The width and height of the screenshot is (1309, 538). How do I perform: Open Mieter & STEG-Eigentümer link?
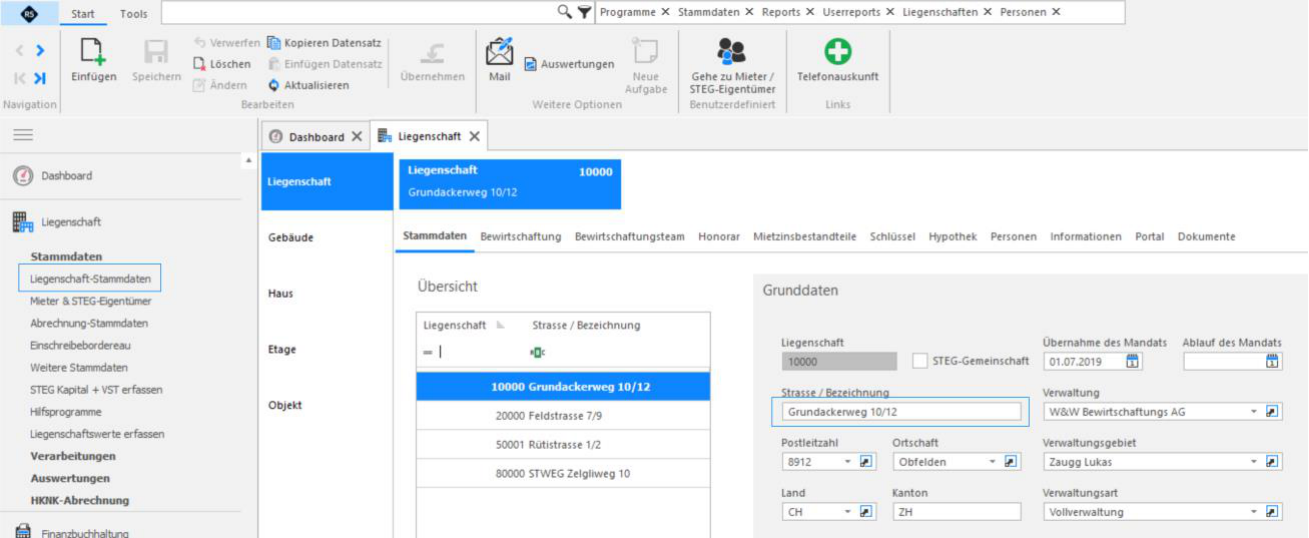[90, 301]
